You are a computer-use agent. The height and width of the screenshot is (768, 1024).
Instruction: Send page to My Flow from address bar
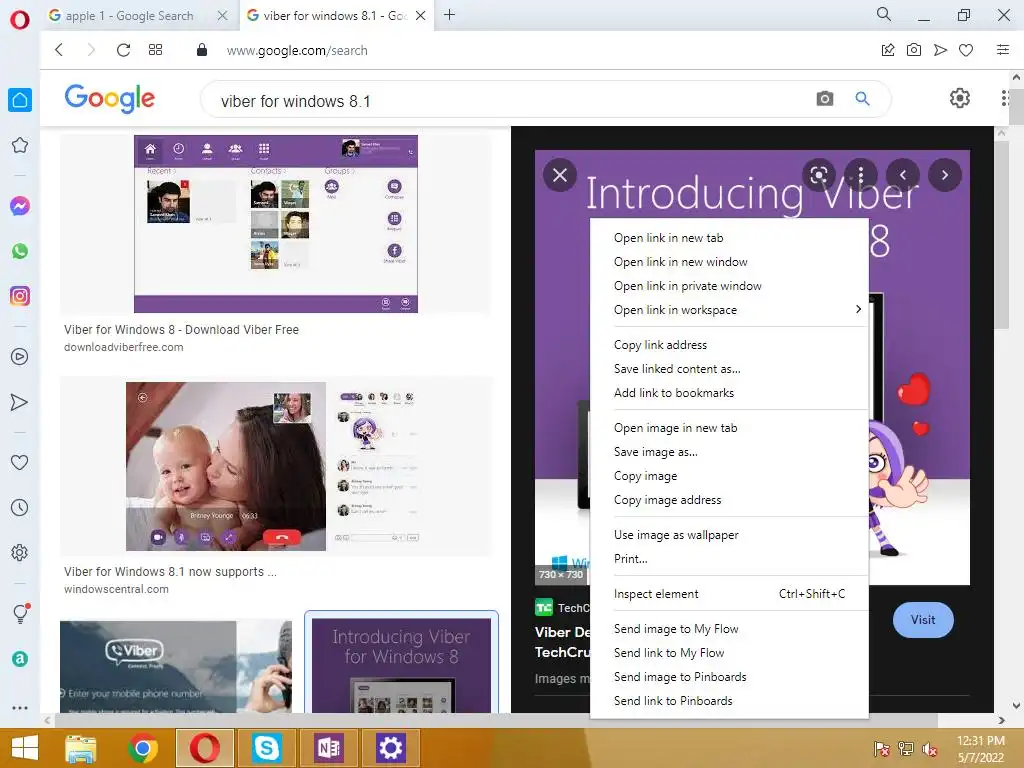[940, 50]
